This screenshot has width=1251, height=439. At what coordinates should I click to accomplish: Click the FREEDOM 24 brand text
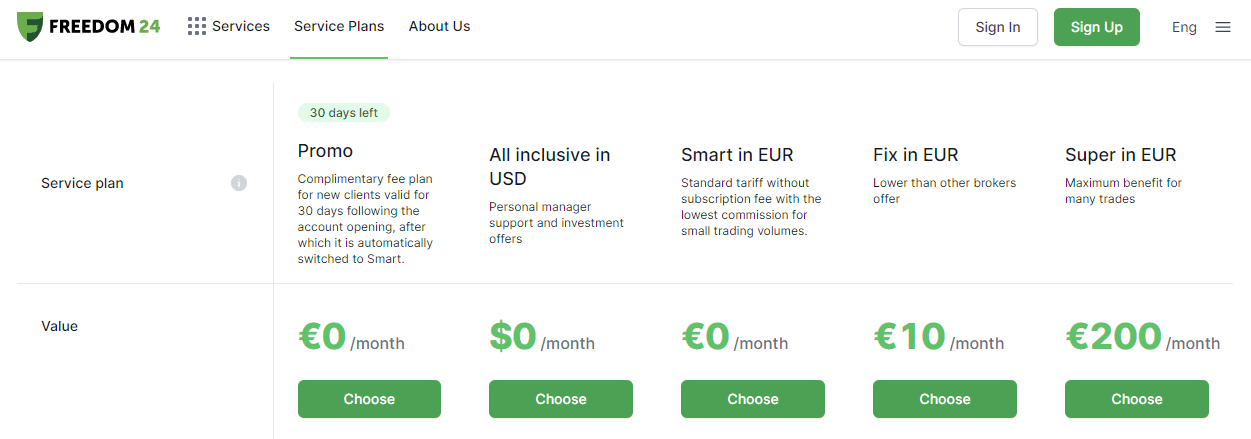pos(105,26)
